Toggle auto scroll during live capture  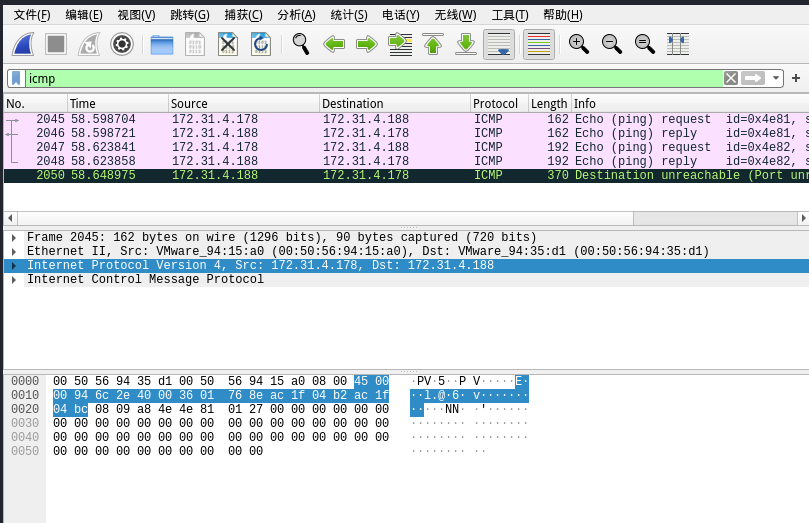(x=499, y=44)
